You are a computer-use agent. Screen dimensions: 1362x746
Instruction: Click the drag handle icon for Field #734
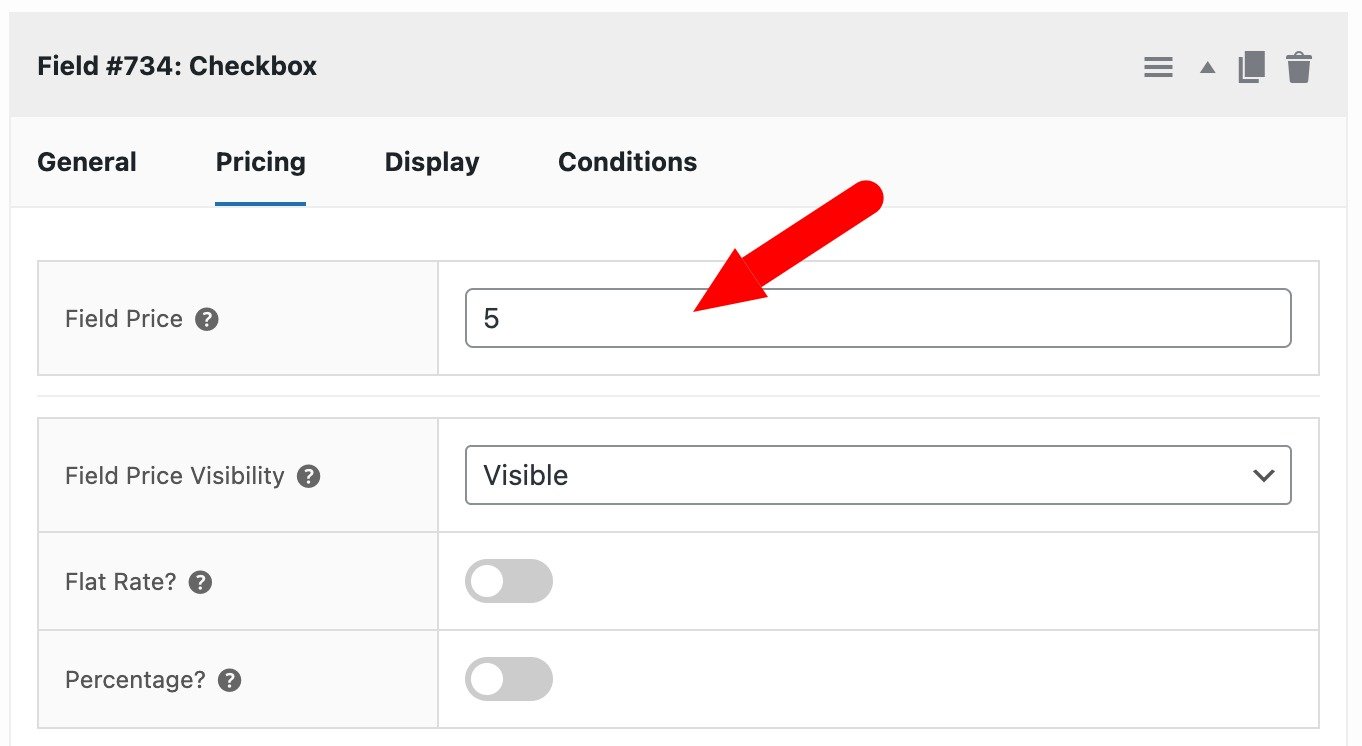coord(1158,67)
